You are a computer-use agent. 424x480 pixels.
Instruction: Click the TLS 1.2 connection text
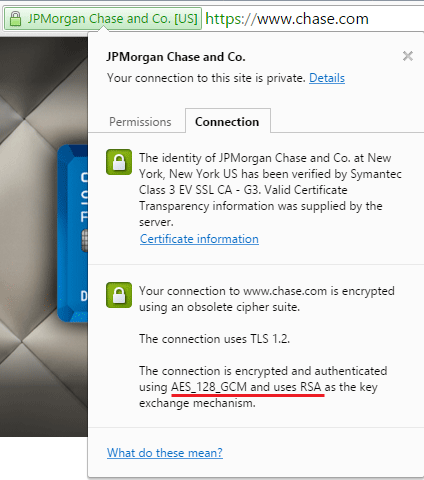(x=214, y=339)
